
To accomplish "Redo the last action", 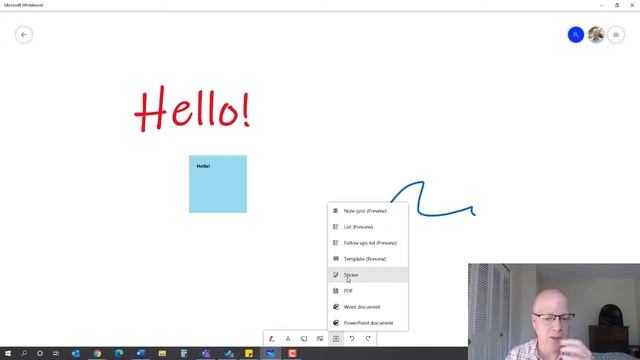I will [x=368, y=339].
